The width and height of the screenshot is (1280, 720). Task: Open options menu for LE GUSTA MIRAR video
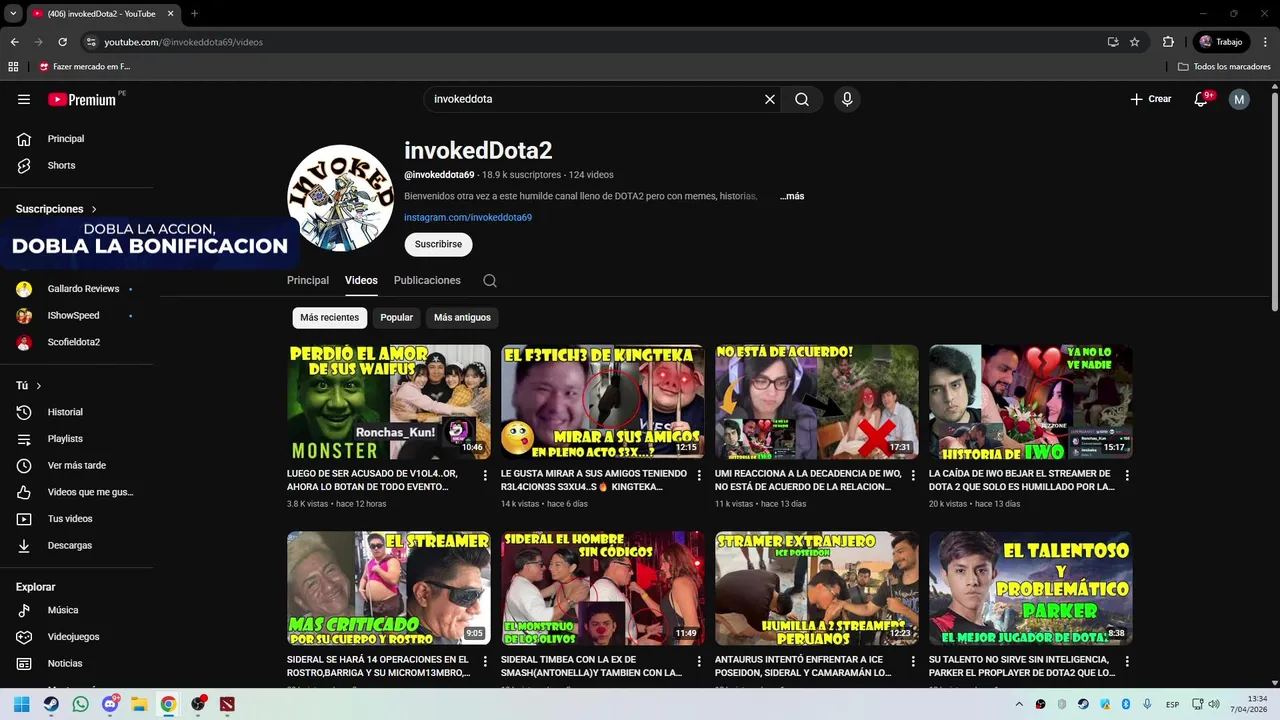(x=699, y=476)
